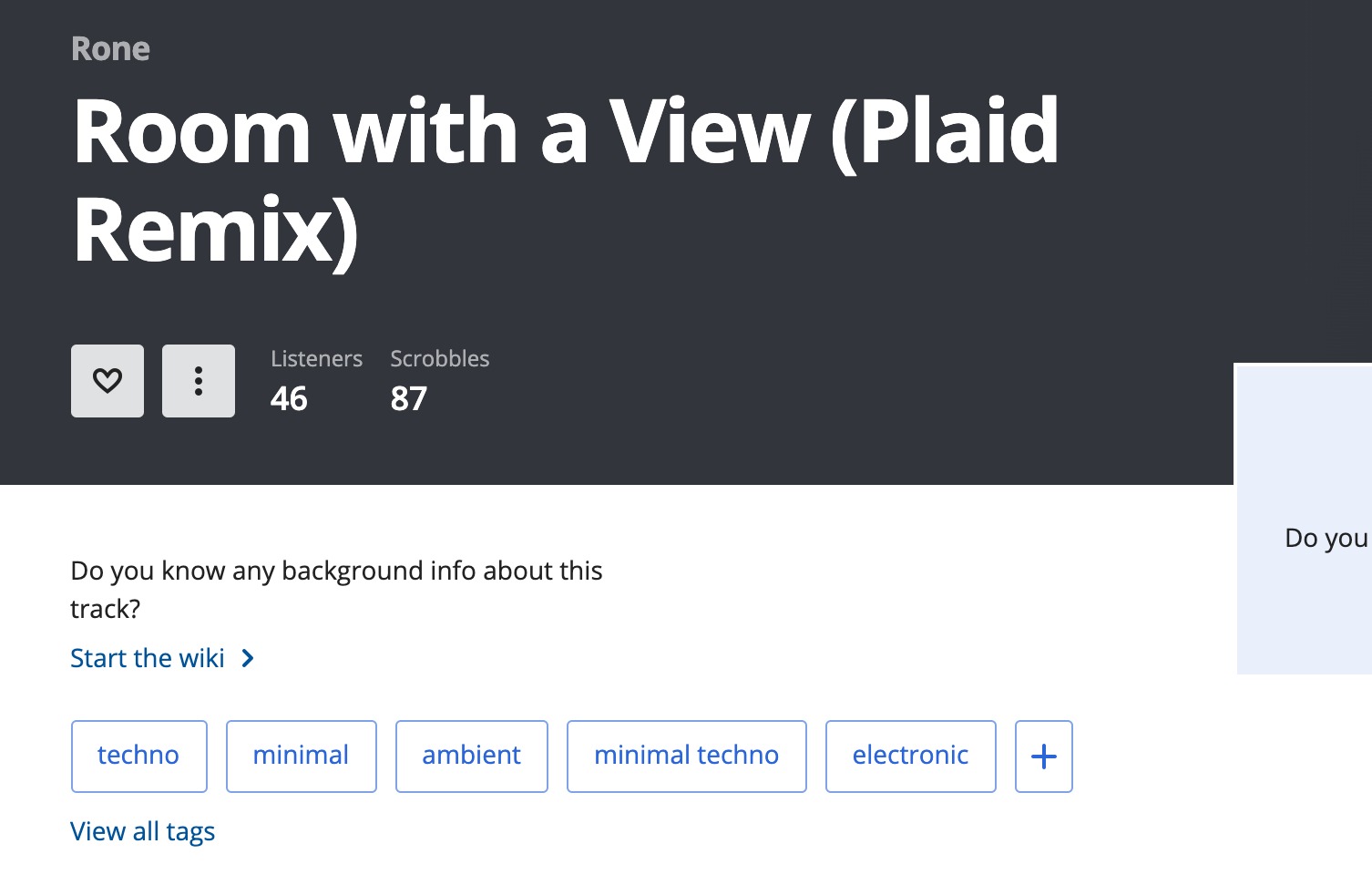This screenshot has width=1372, height=875.
Task: Open the artist page for Rone
Action: coord(110,48)
